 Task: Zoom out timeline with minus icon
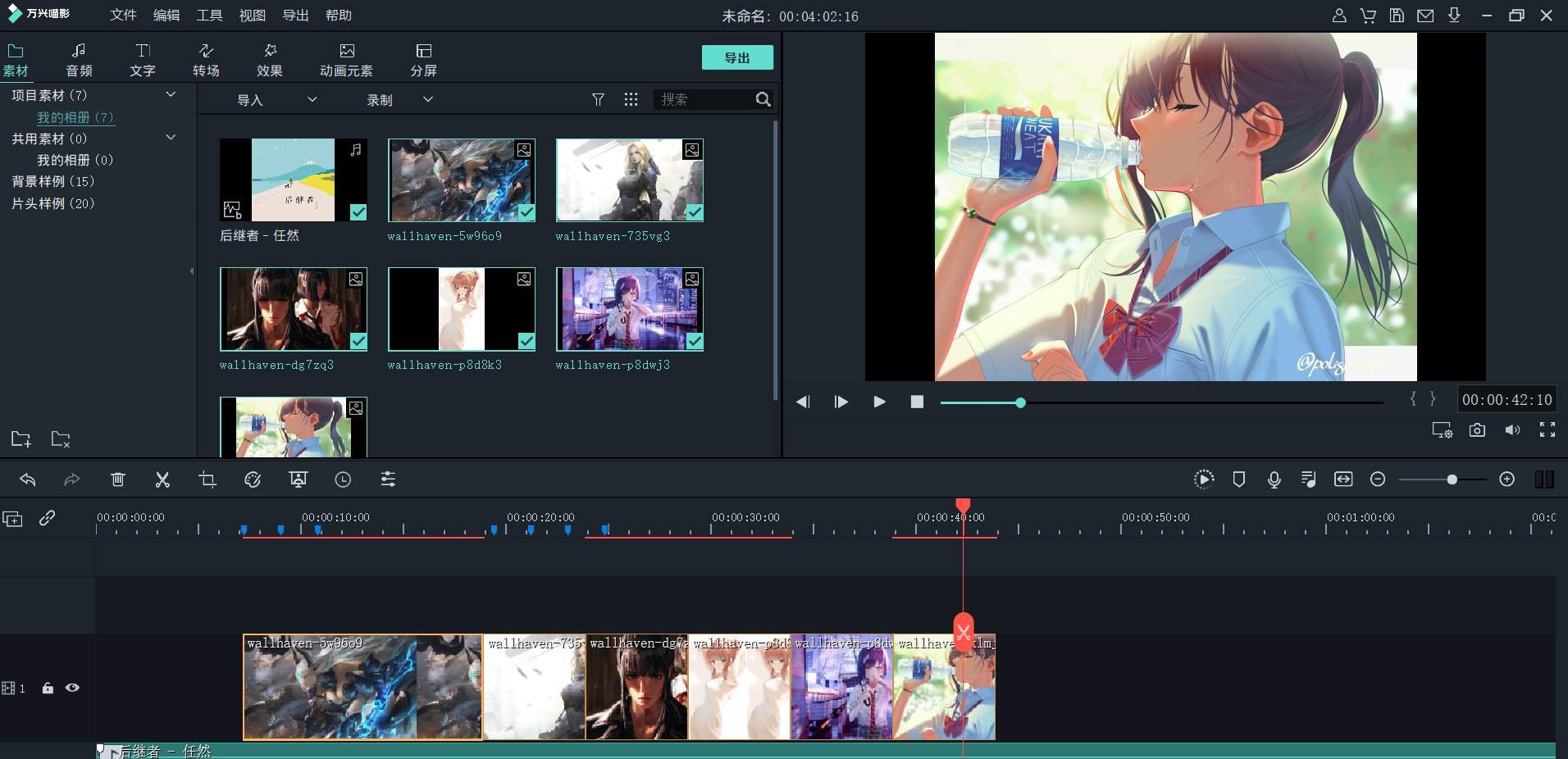(x=1378, y=479)
